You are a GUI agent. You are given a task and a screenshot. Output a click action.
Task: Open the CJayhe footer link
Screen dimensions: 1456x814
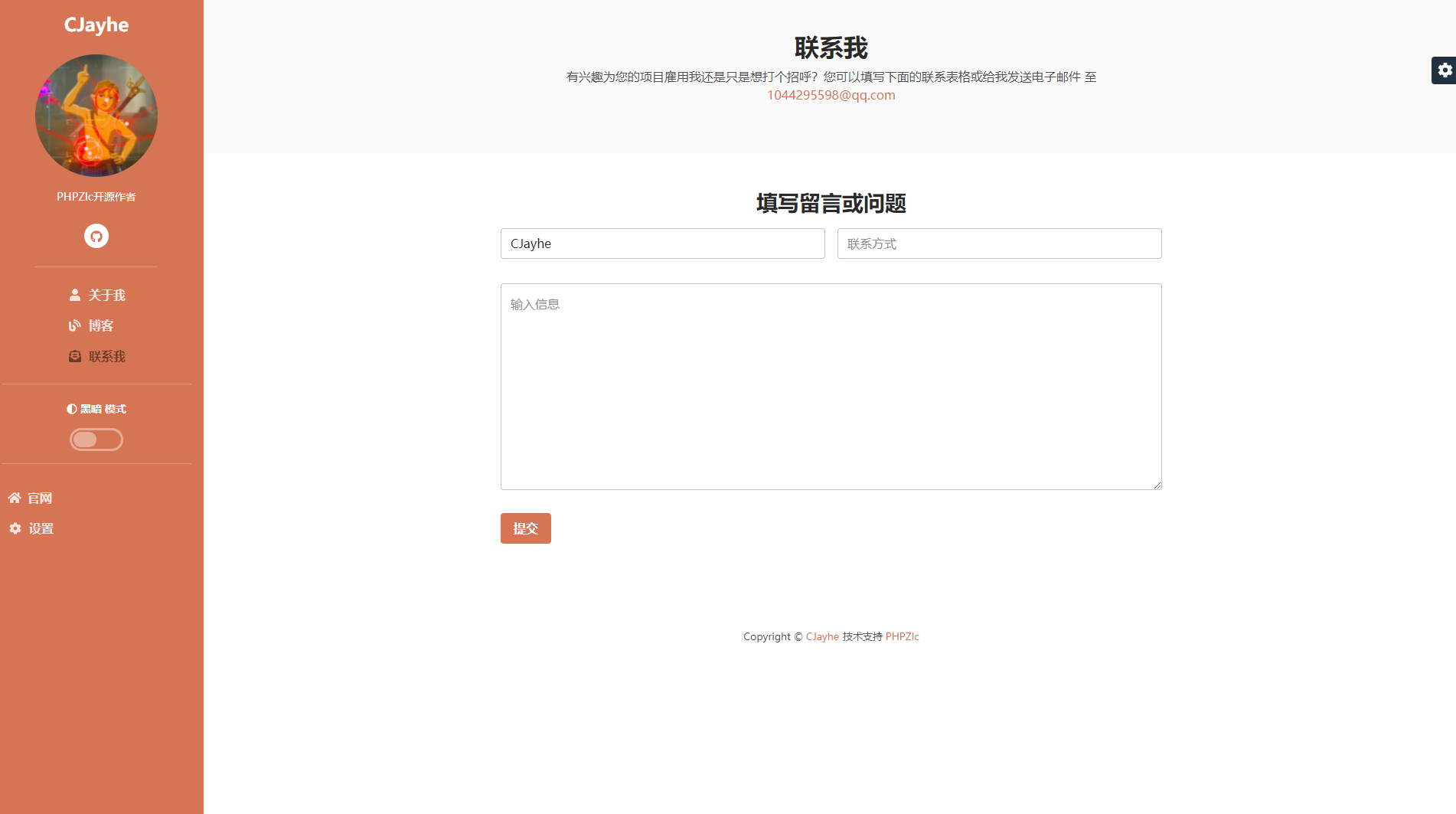click(x=822, y=636)
